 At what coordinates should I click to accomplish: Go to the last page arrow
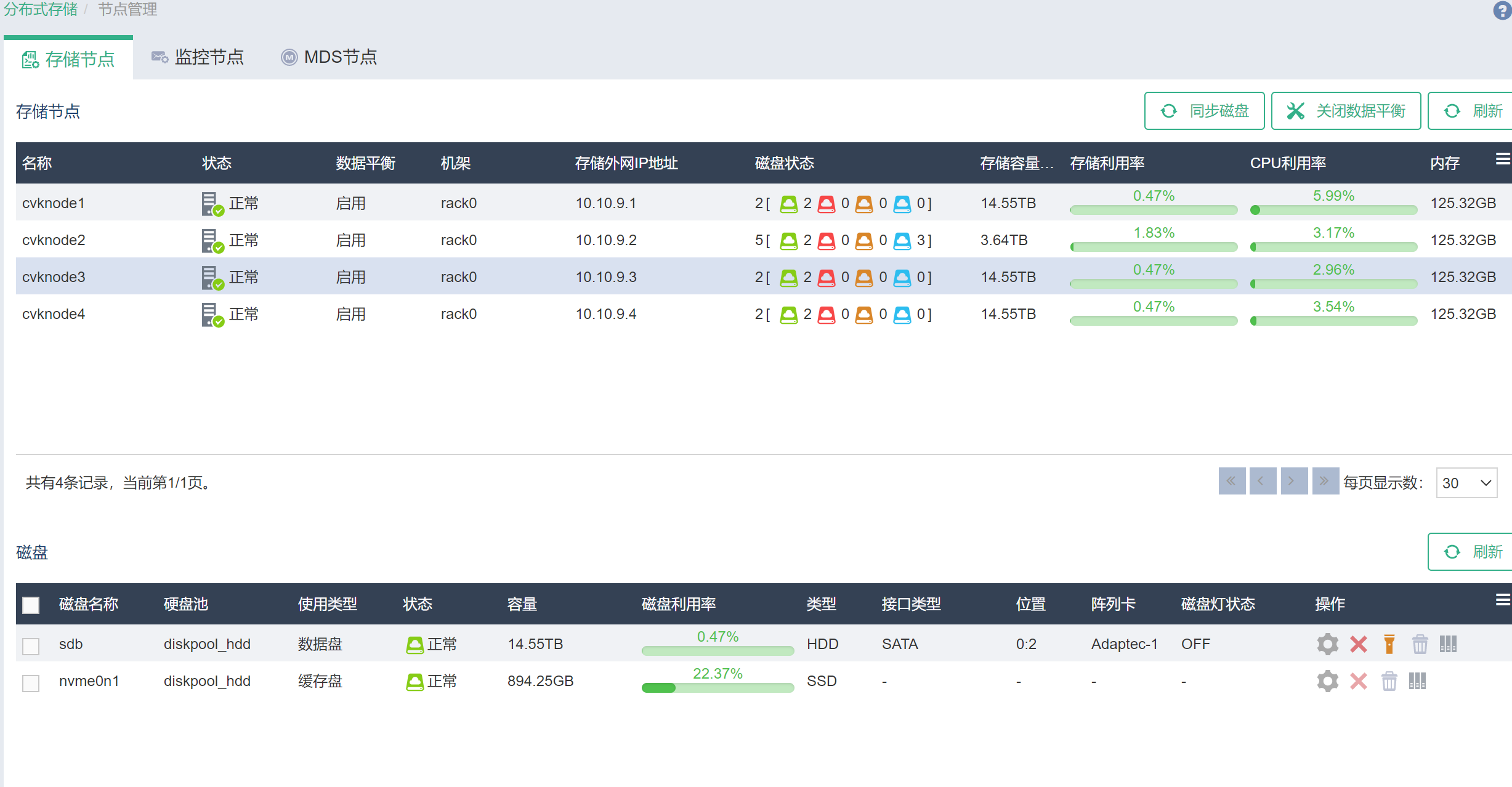point(1325,481)
